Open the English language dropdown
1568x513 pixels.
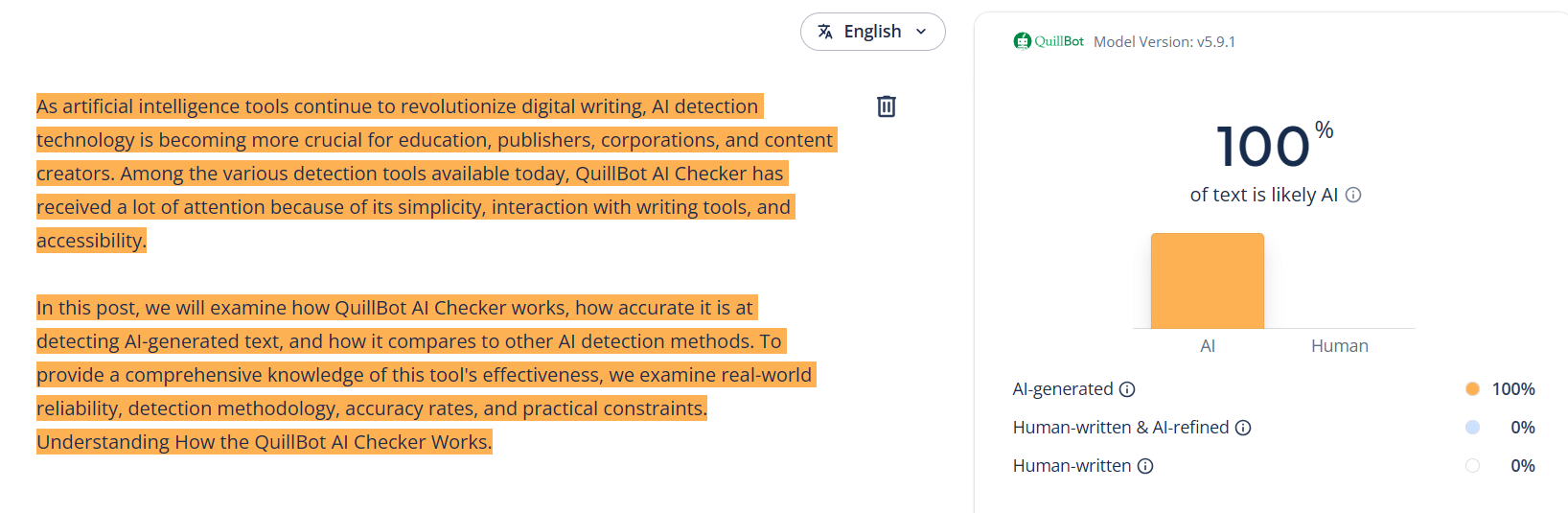(872, 32)
